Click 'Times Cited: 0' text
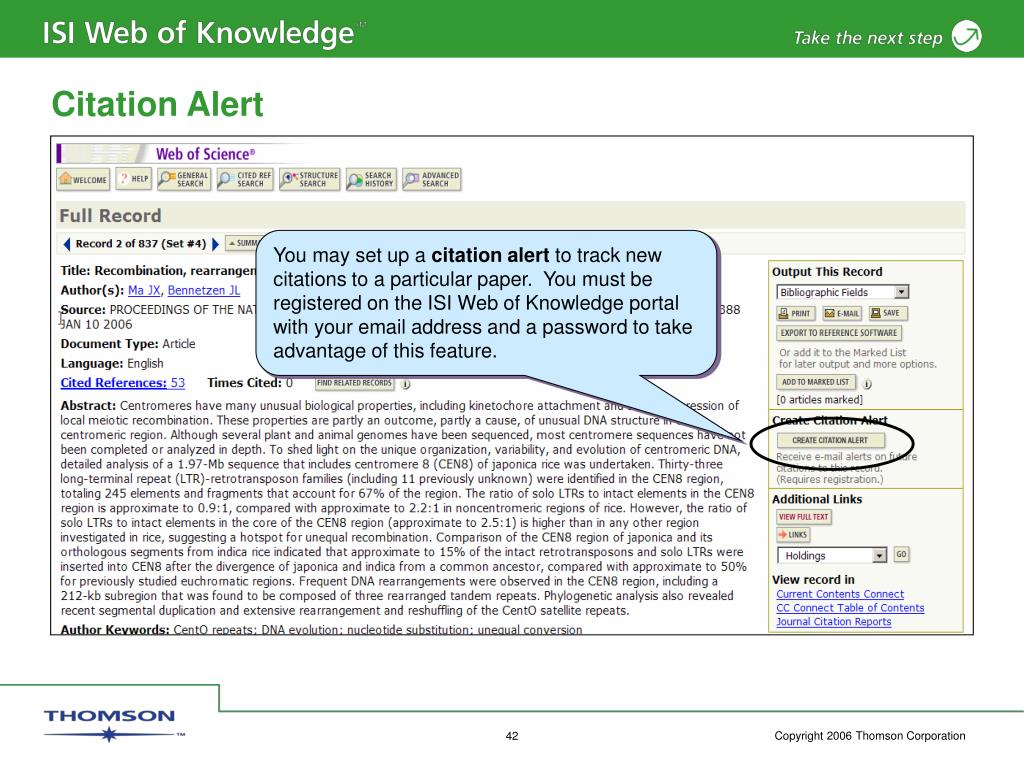 pyautogui.click(x=250, y=383)
